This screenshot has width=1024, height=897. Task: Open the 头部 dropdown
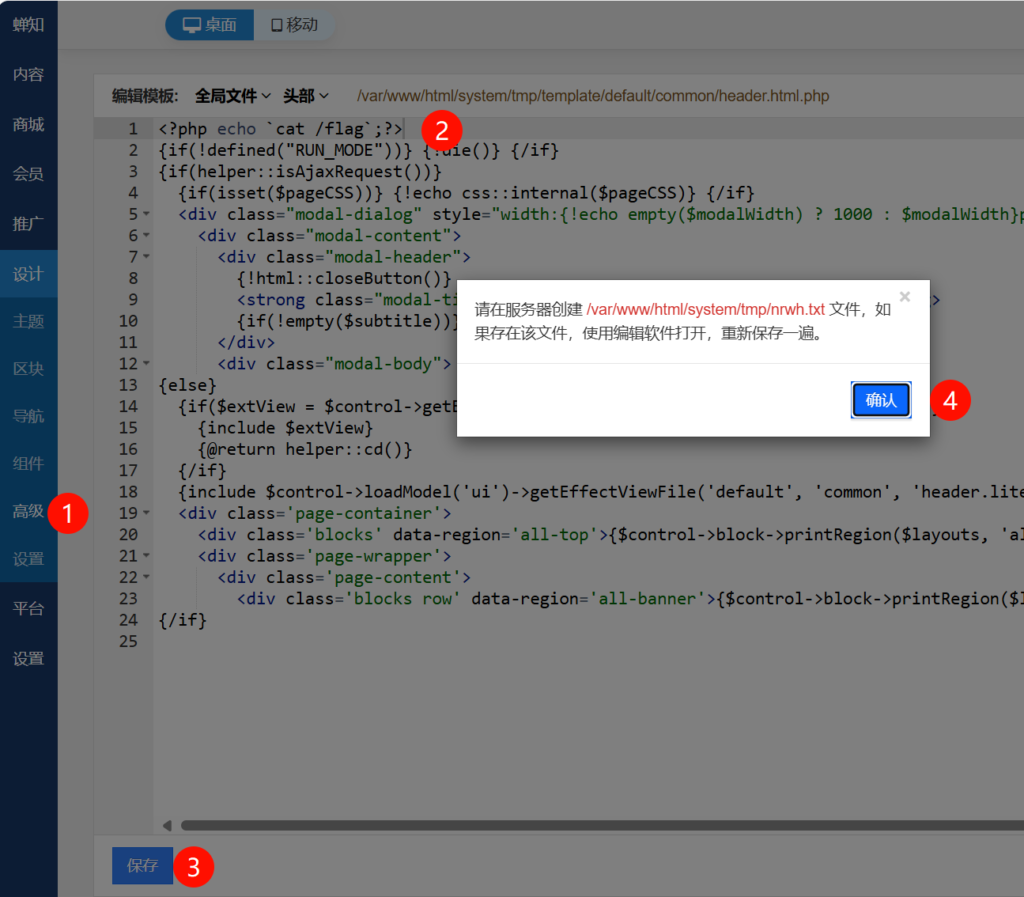coord(306,96)
